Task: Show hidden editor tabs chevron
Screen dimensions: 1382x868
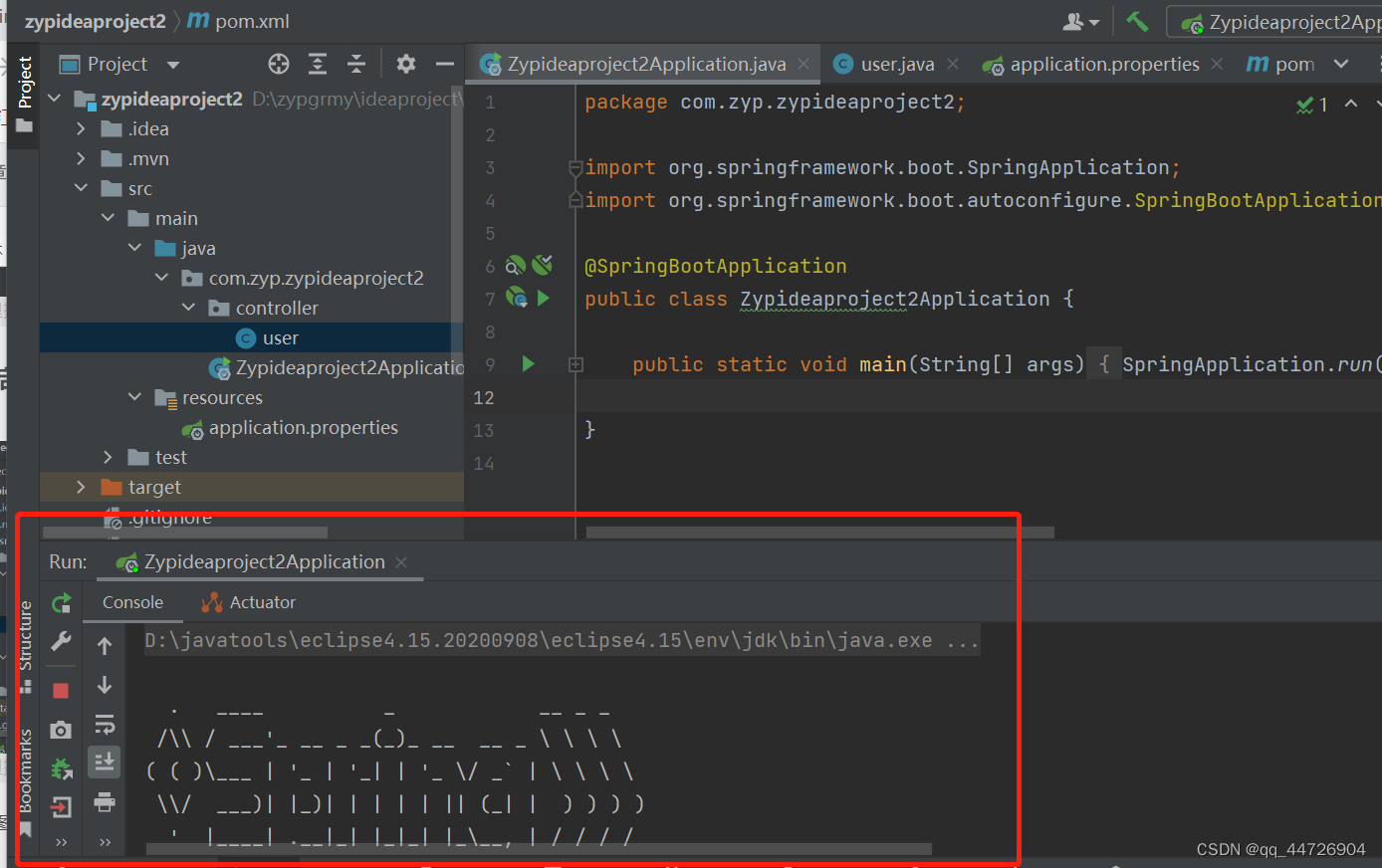Action: pos(1341,64)
